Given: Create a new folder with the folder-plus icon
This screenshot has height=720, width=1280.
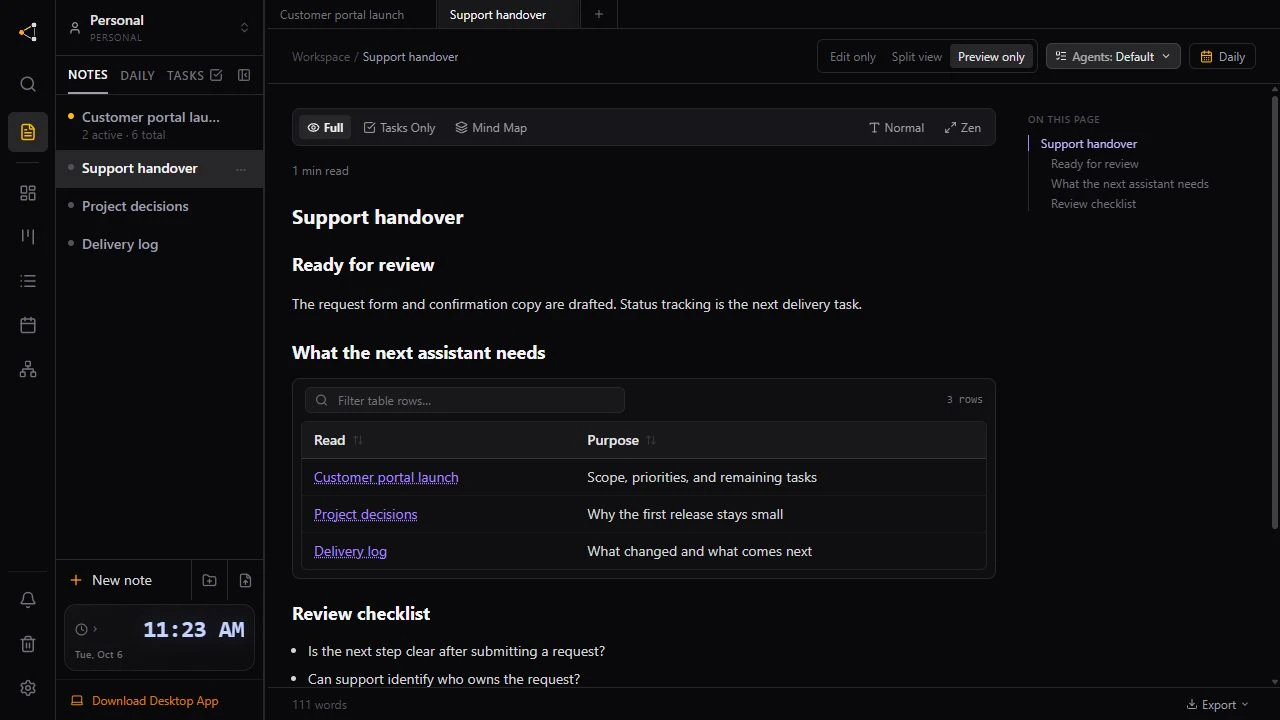Looking at the screenshot, I should pos(209,580).
